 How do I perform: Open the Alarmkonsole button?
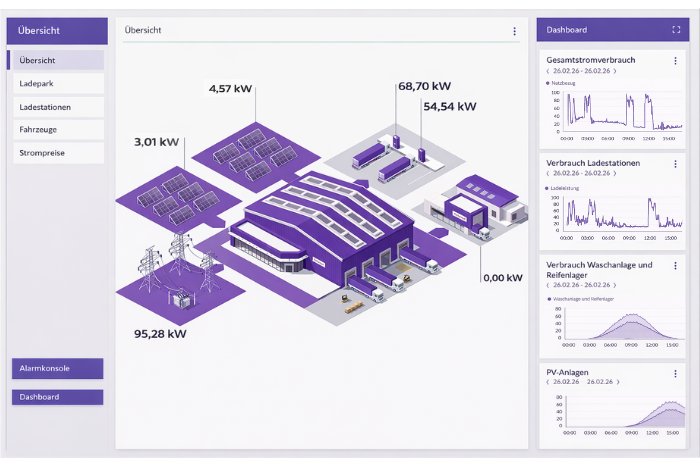tap(56, 369)
